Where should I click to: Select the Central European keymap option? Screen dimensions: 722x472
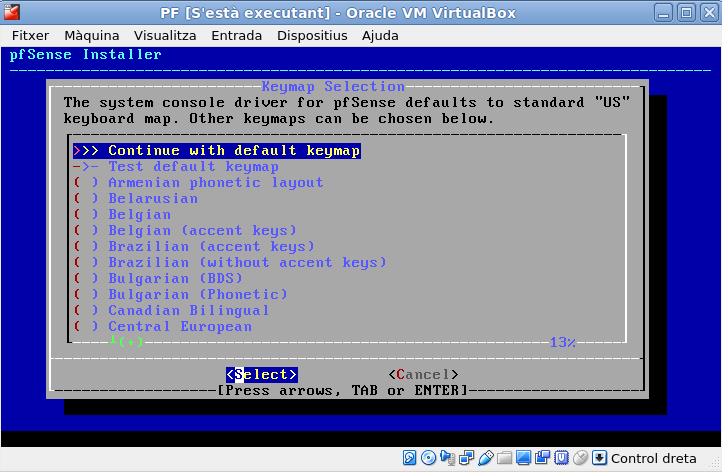(163, 326)
